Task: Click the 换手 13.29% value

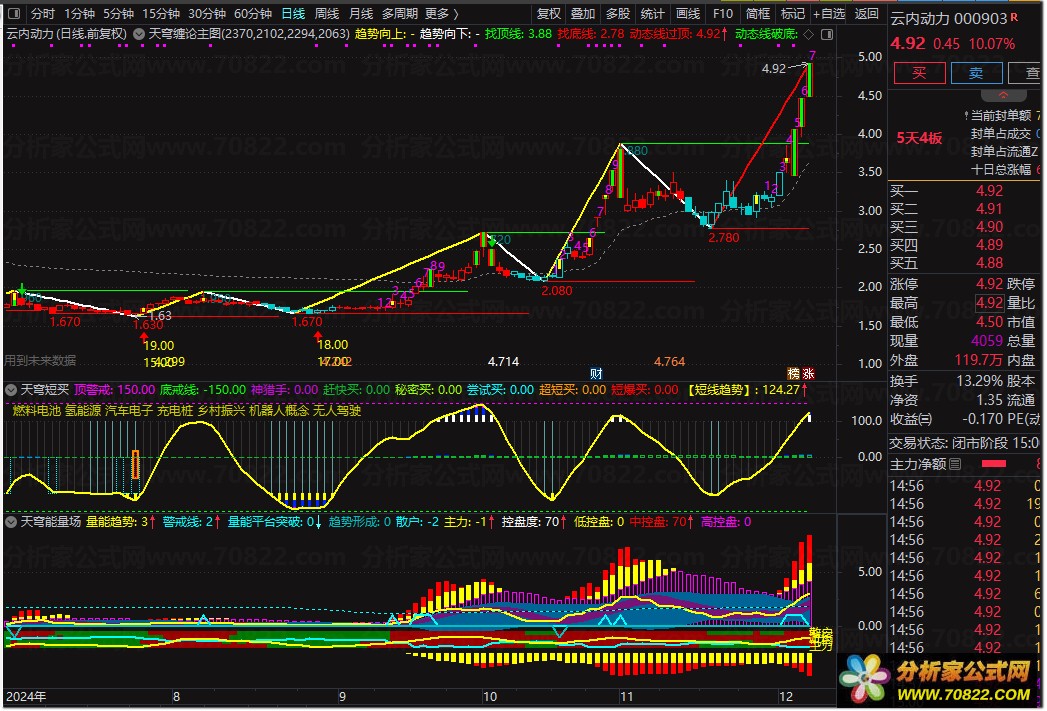Action: point(980,381)
